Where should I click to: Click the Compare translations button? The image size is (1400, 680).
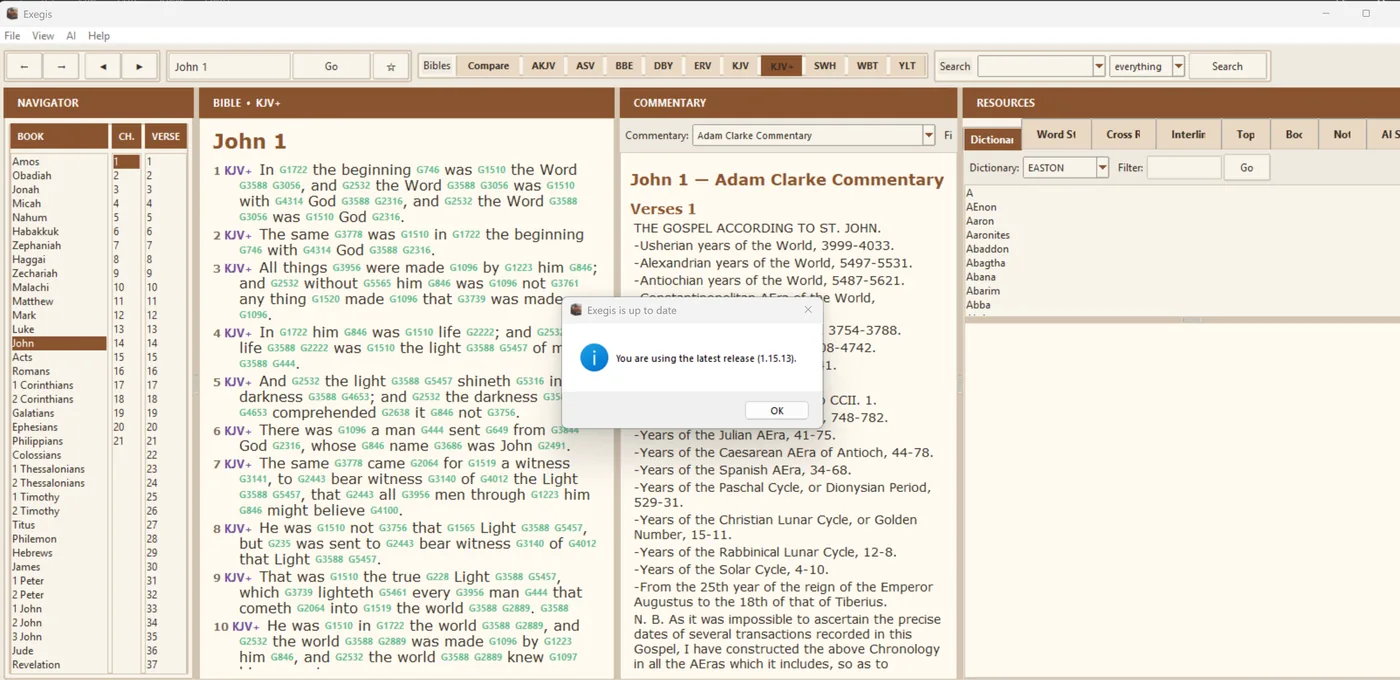(x=488, y=66)
